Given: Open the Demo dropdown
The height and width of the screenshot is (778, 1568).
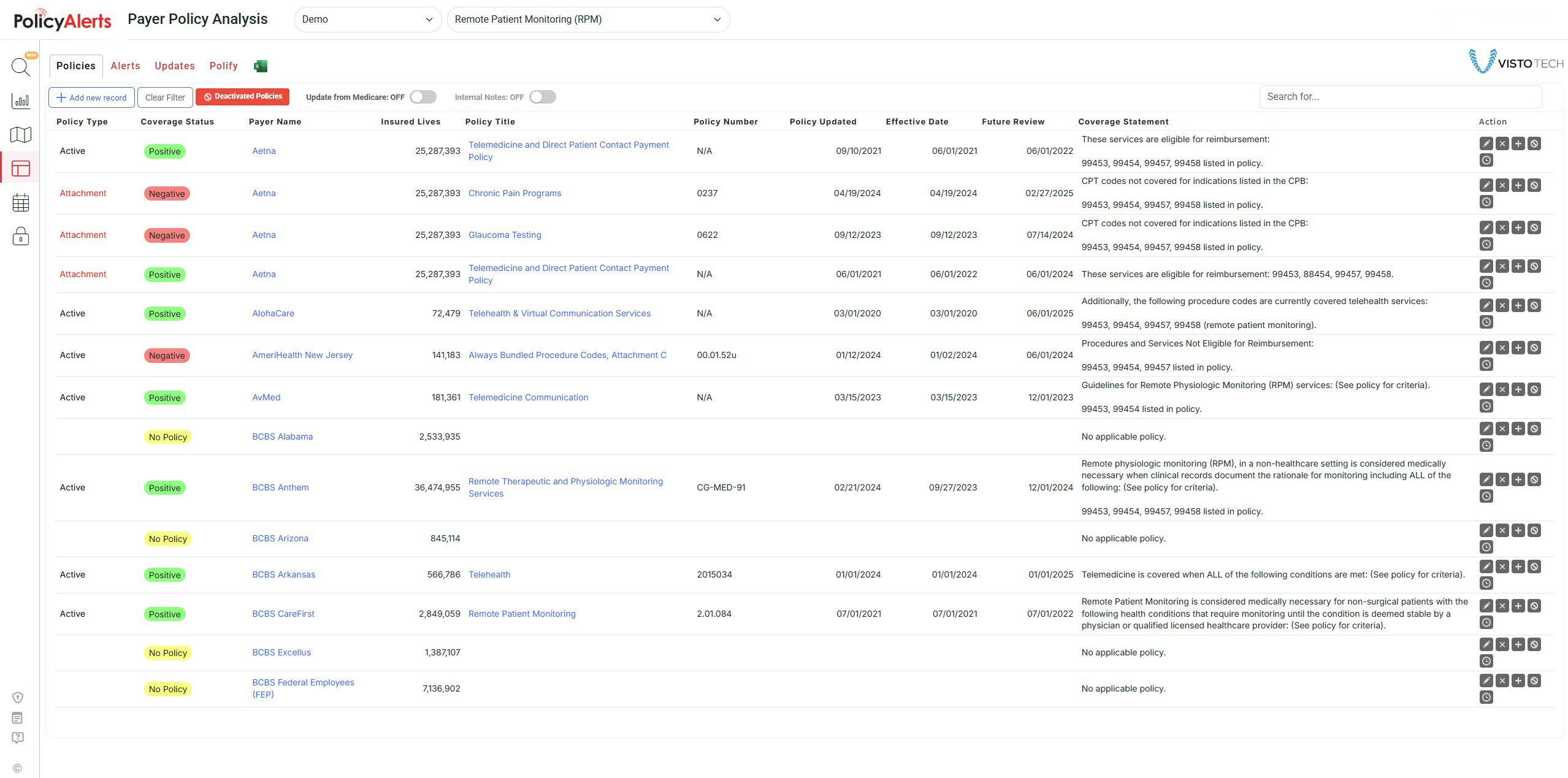Looking at the screenshot, I should 367,20.
